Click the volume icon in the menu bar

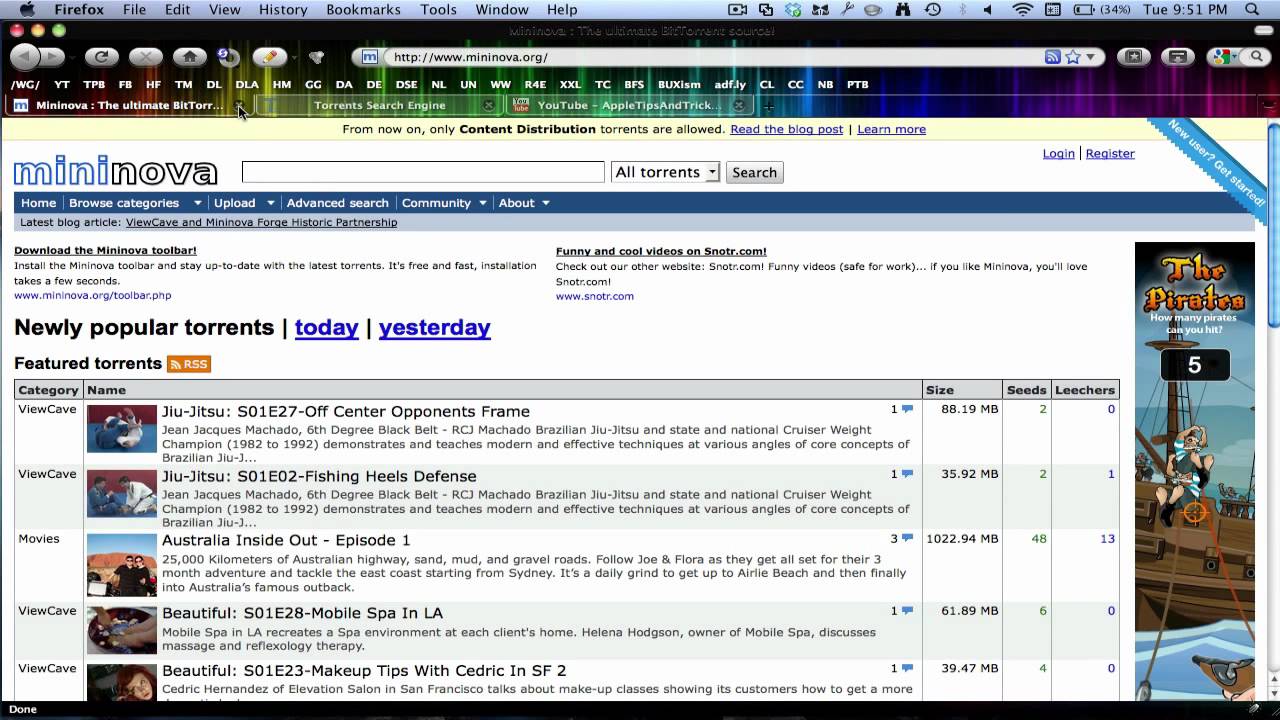(x=987, y=10)
